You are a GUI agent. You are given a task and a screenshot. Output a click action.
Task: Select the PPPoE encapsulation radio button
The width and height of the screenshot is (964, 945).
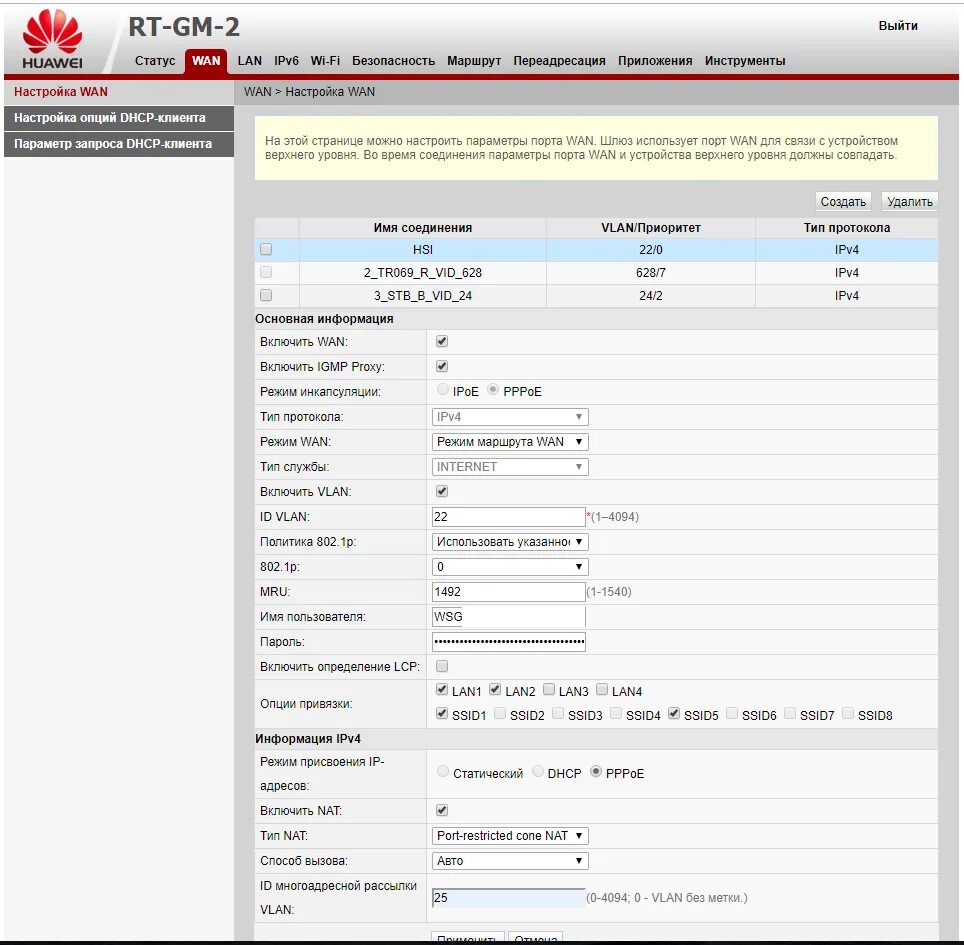(493, 389)
